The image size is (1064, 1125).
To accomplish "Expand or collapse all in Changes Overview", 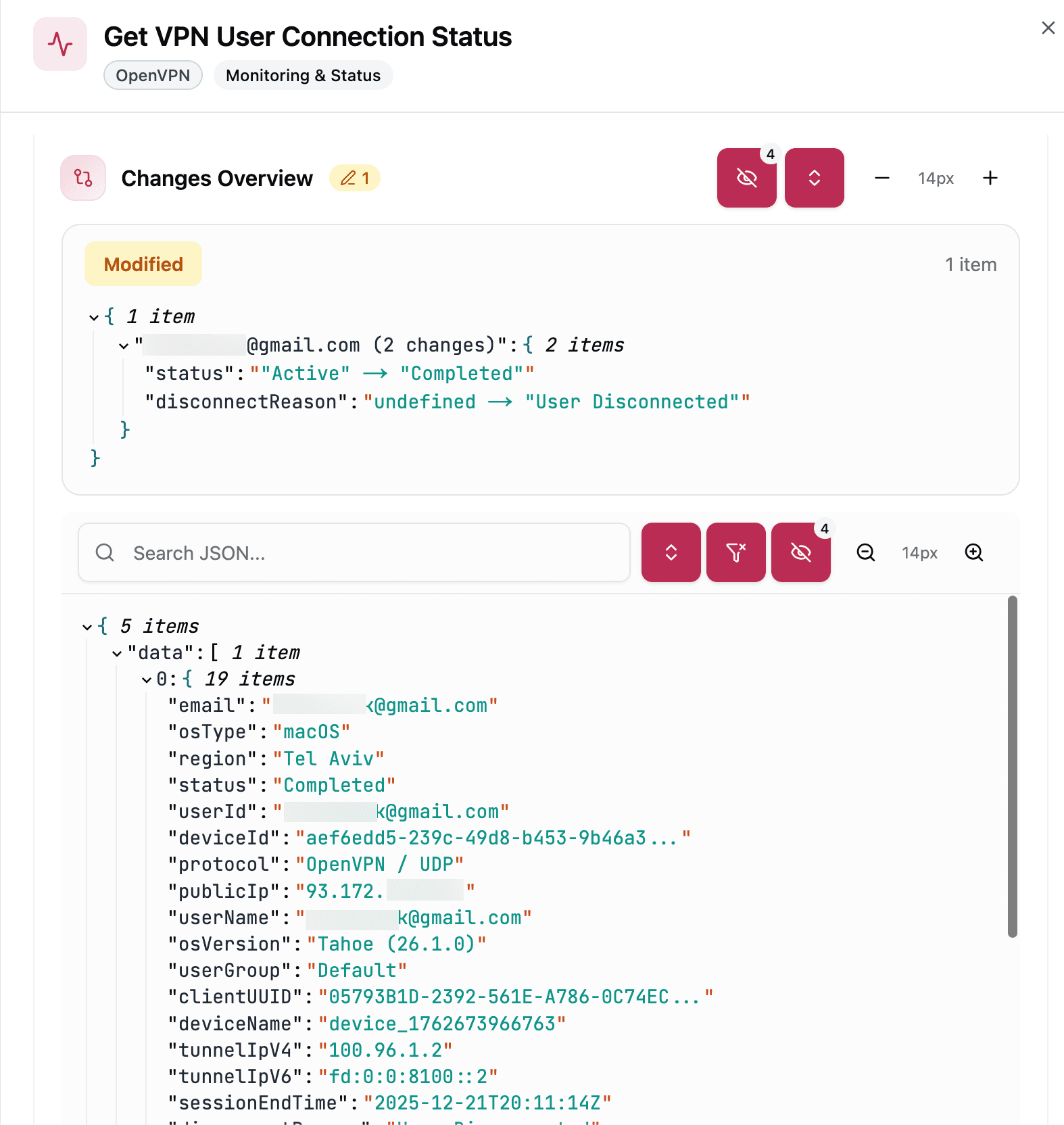I will (x=814, y=178).
